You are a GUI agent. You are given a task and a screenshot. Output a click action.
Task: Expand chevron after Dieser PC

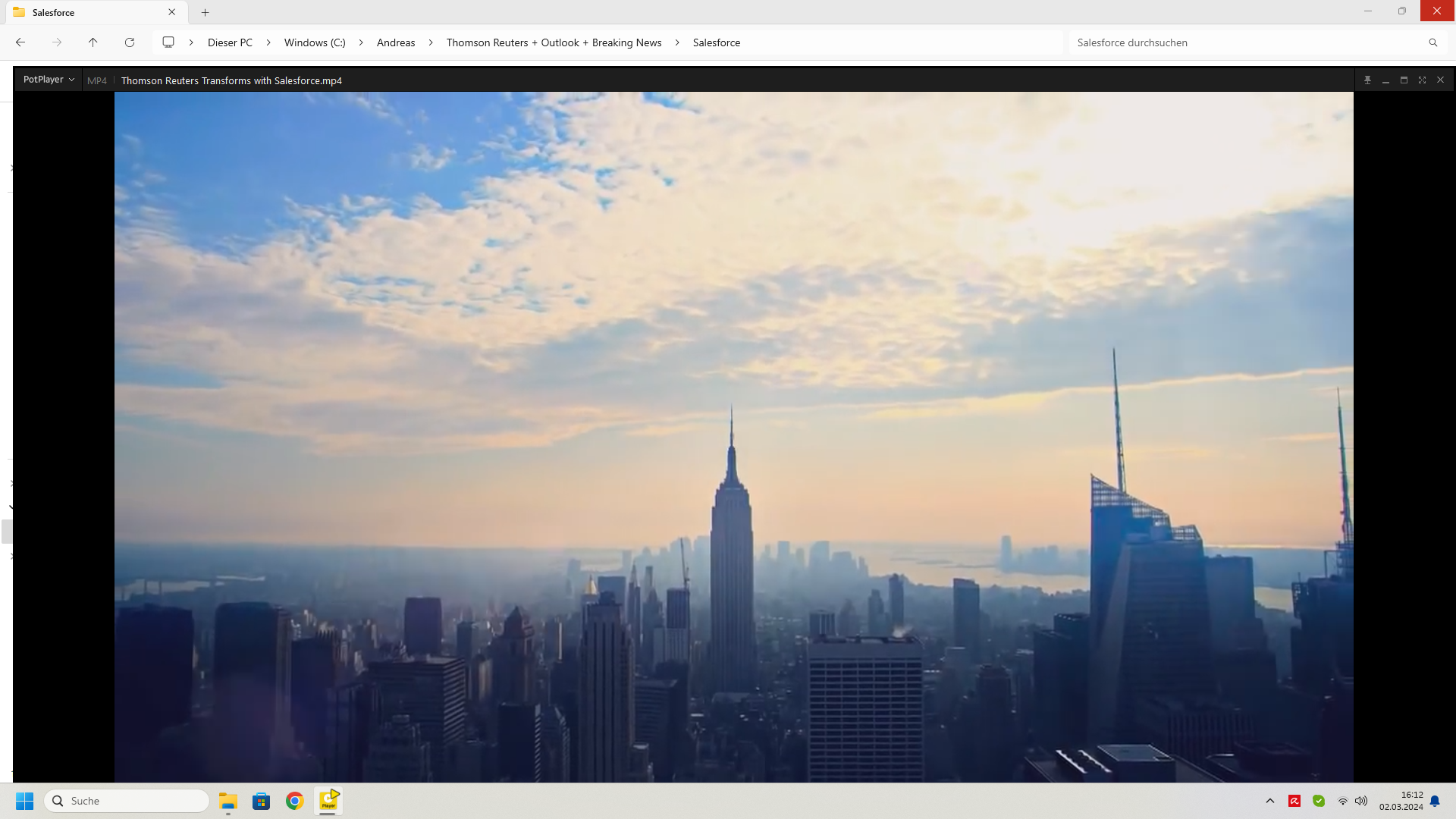point(268,42)
